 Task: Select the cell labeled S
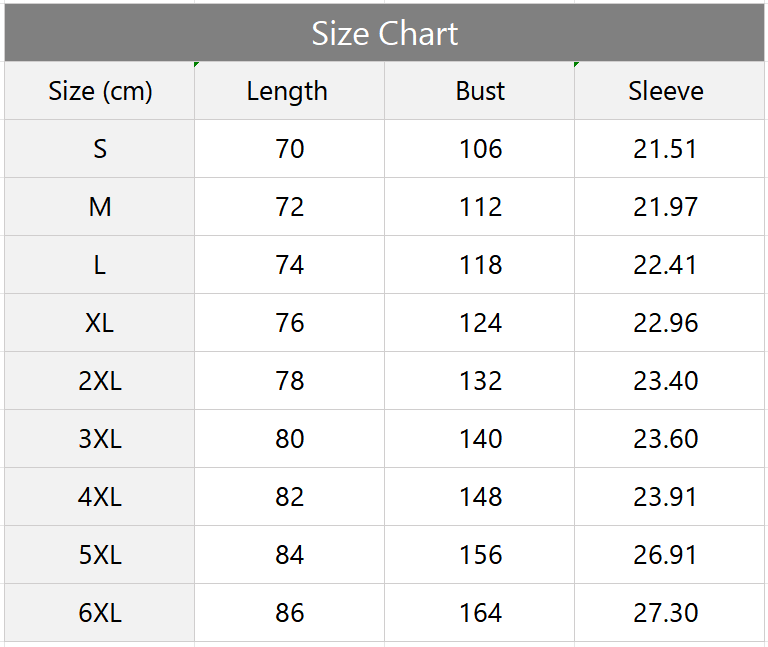(x=100, y=149)
